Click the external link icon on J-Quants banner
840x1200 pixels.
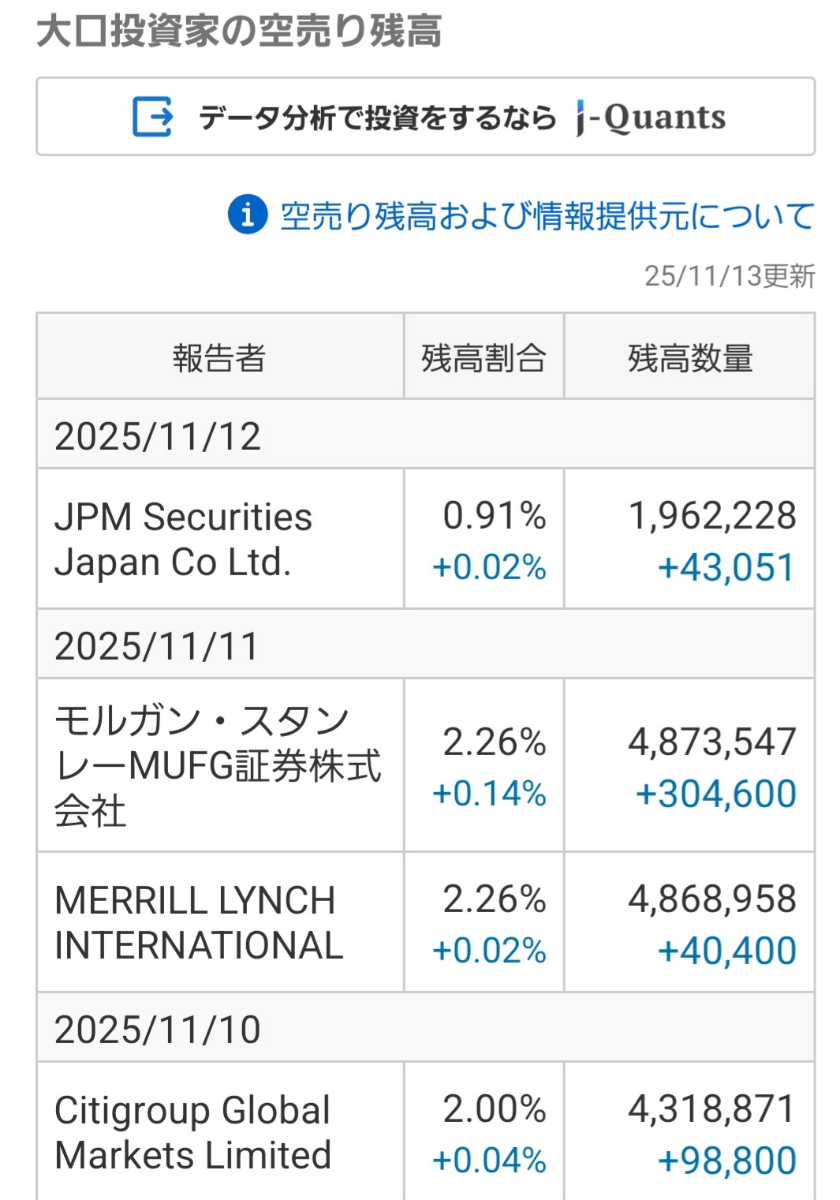pyautogui.click(x=150, y=116)
